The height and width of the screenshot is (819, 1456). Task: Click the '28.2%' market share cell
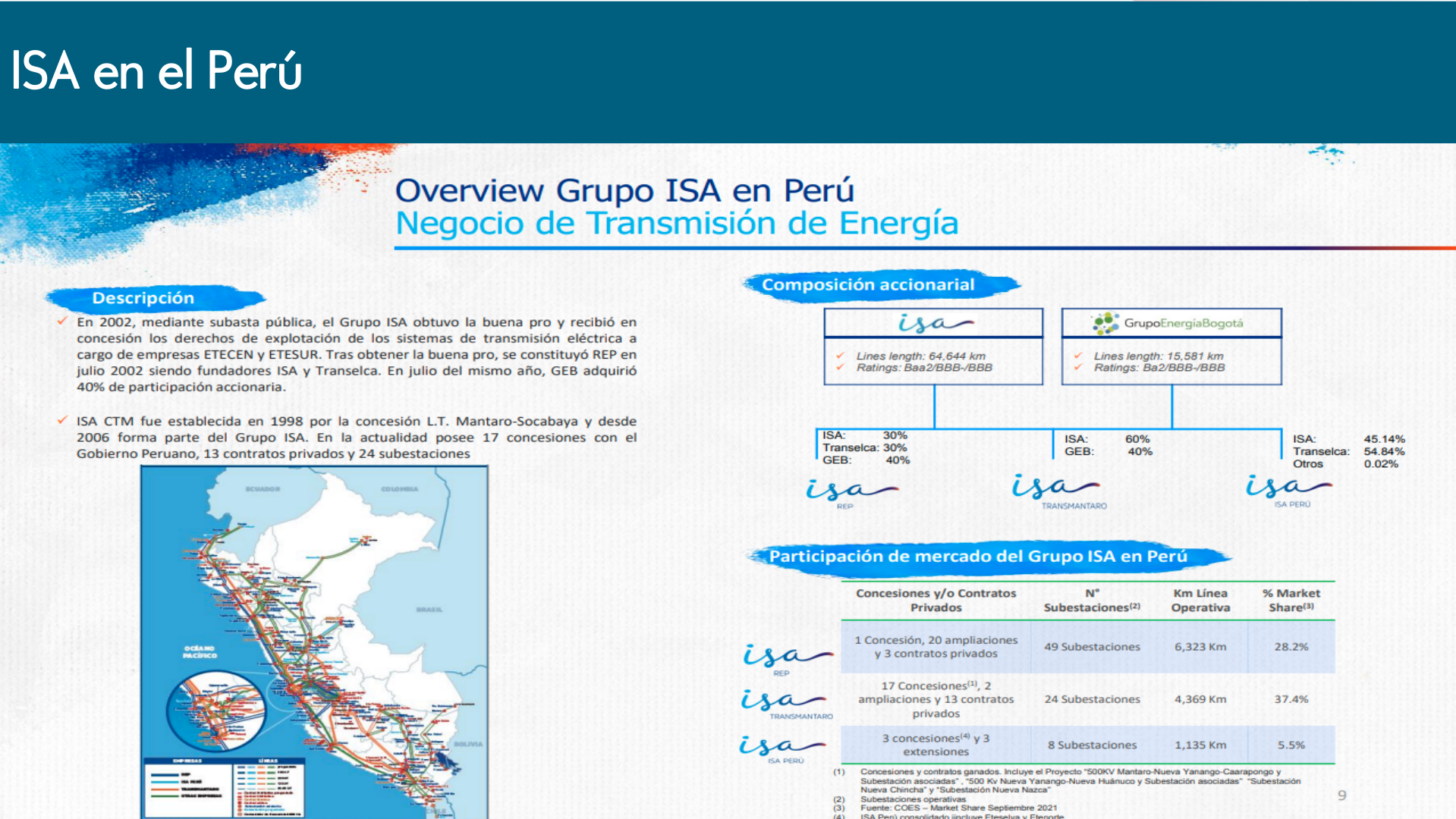click(x=1291, y=647)
